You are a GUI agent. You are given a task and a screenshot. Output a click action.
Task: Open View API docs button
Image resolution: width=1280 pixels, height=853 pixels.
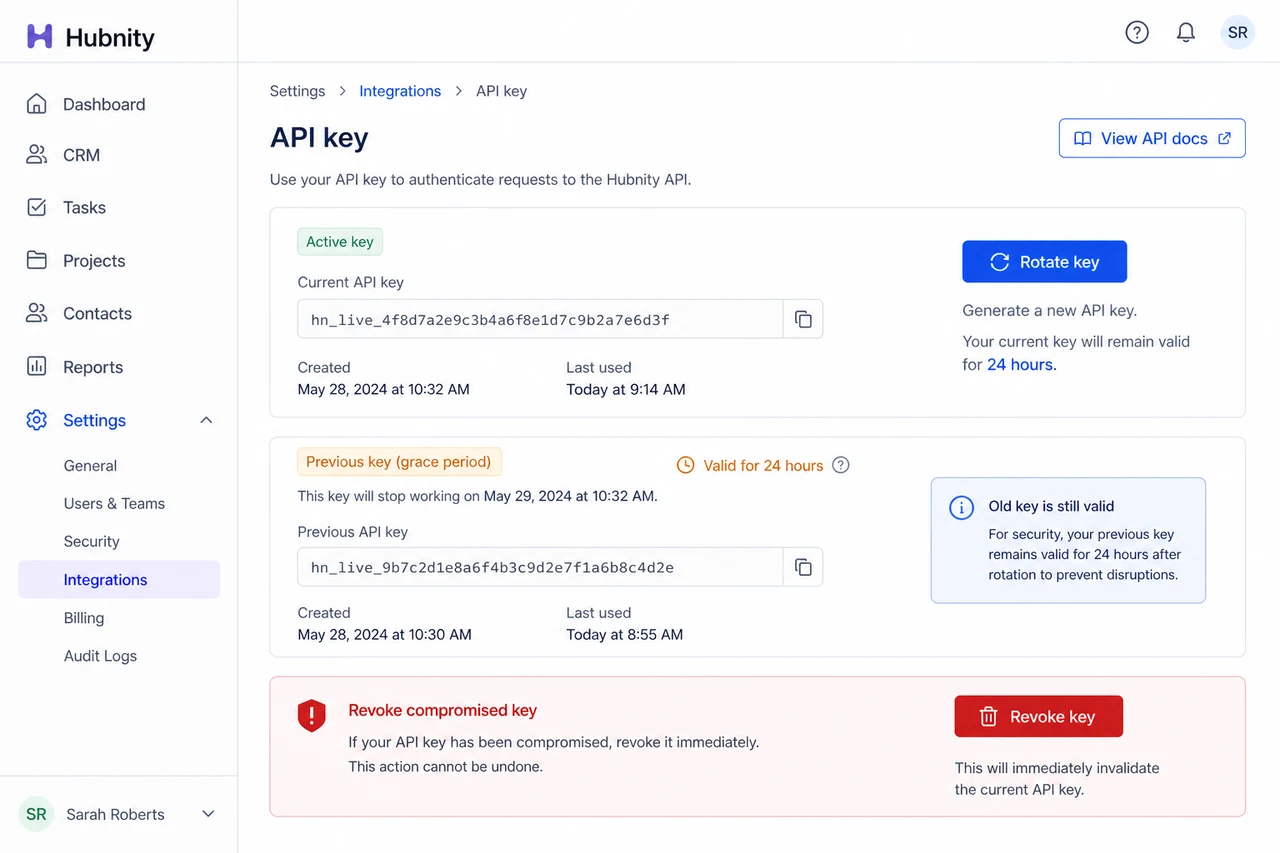(1152, 139)
